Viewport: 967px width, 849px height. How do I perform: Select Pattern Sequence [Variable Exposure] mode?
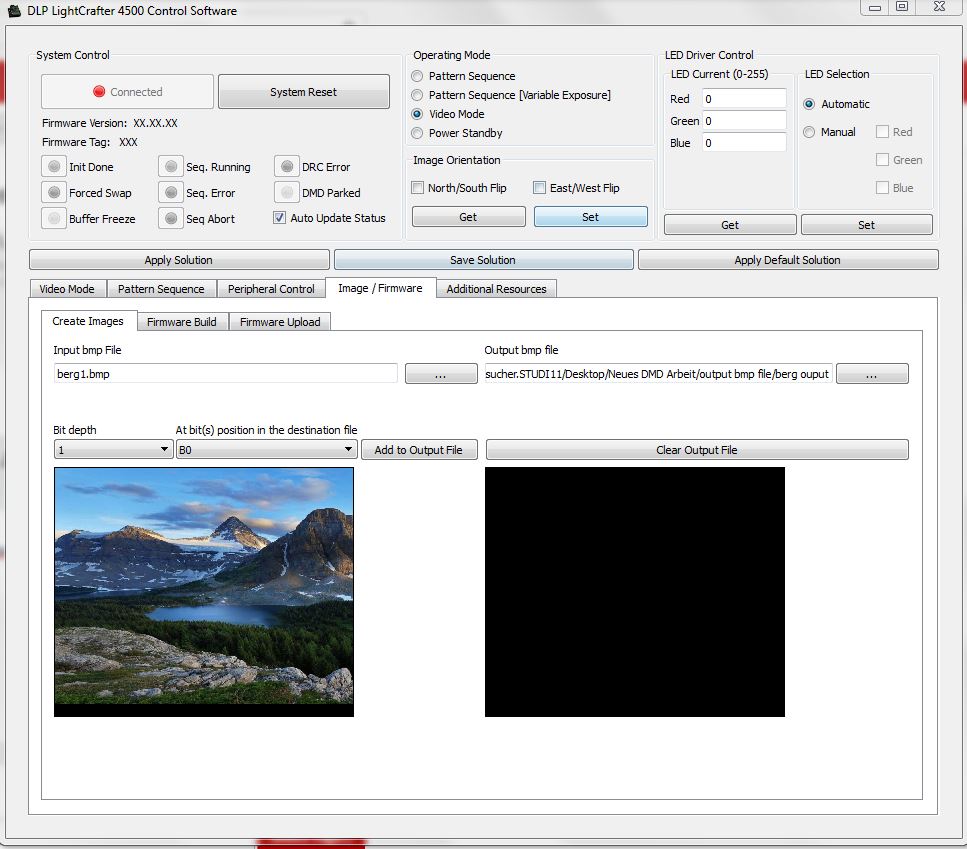418,95
